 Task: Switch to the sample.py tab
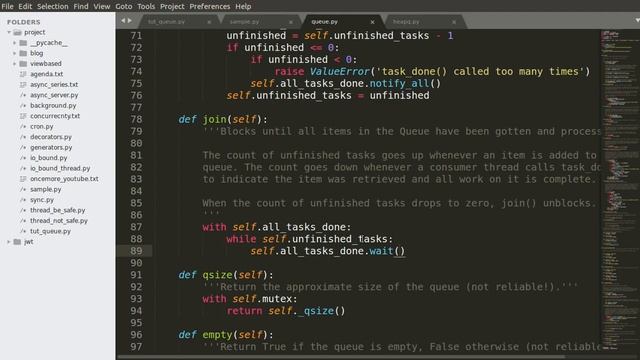244,22
